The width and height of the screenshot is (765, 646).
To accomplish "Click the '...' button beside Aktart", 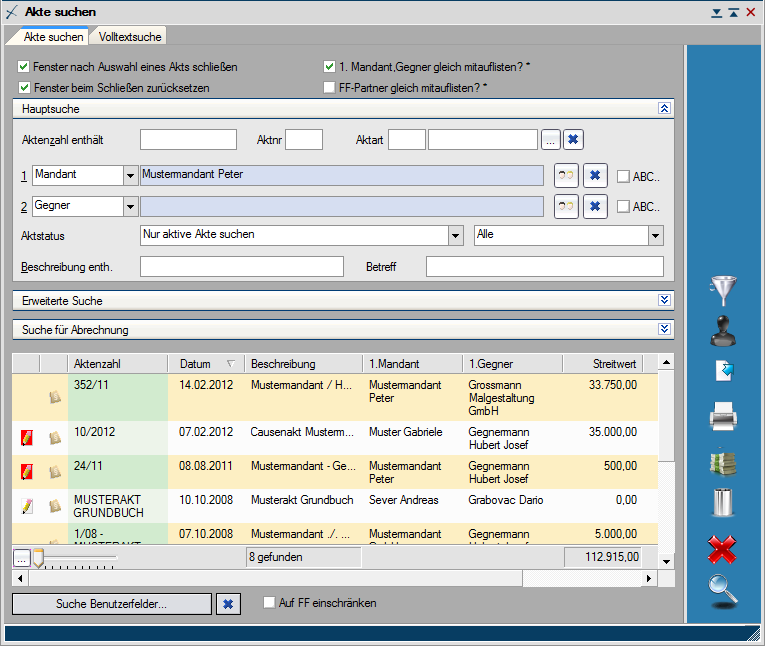I will pyautogui.click(x=551, y=140).
